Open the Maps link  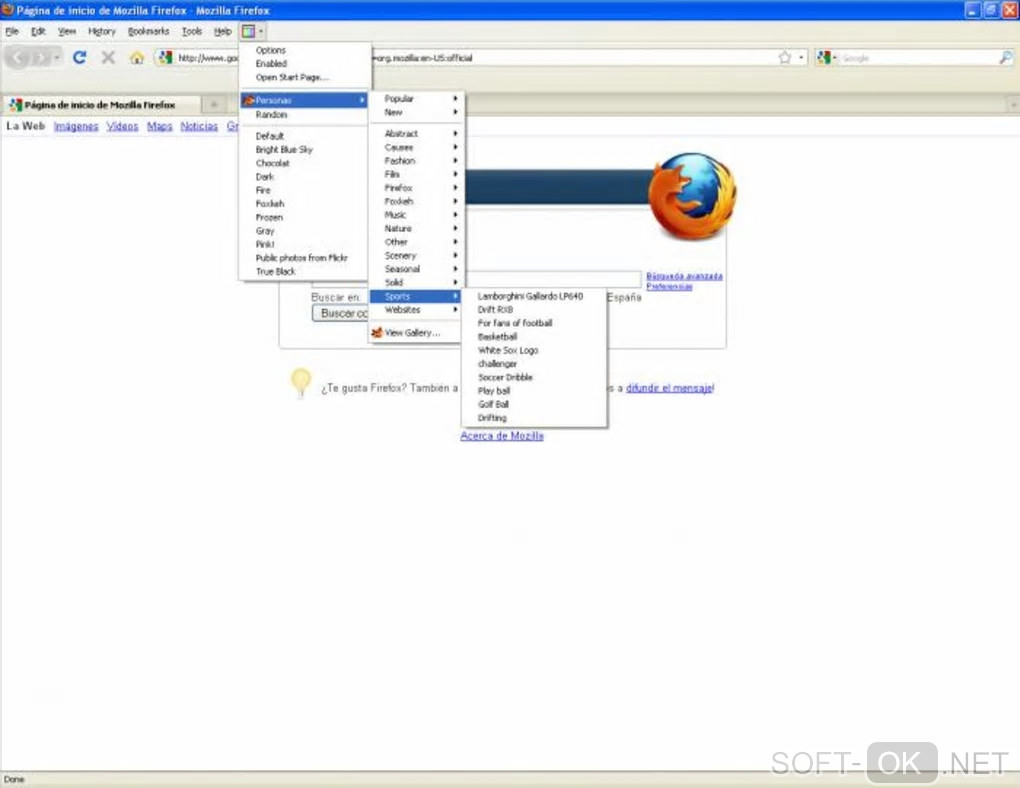pos(159,126)
